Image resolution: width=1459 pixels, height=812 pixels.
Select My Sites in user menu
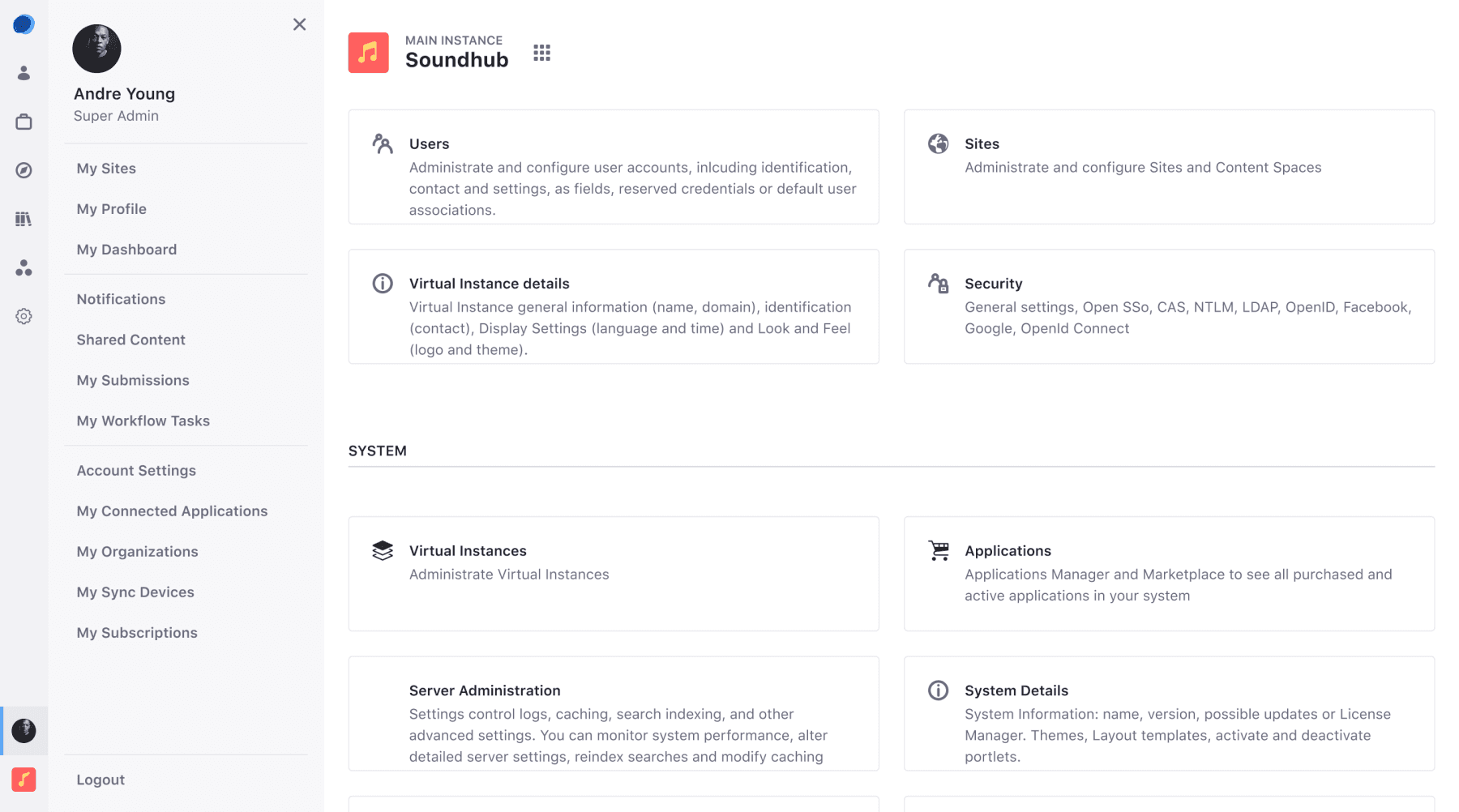tap(106, 169)
